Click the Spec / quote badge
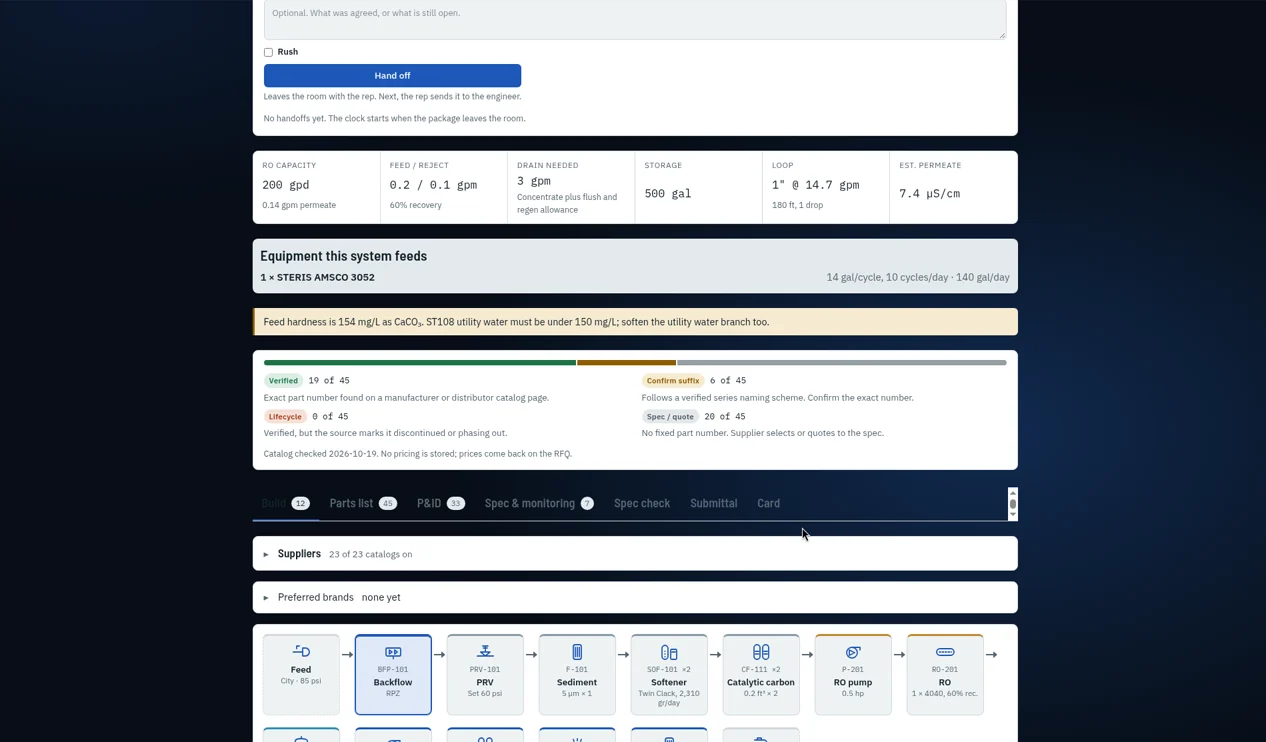This screenshot has width=1266, height=742. (x=670, y=417)
